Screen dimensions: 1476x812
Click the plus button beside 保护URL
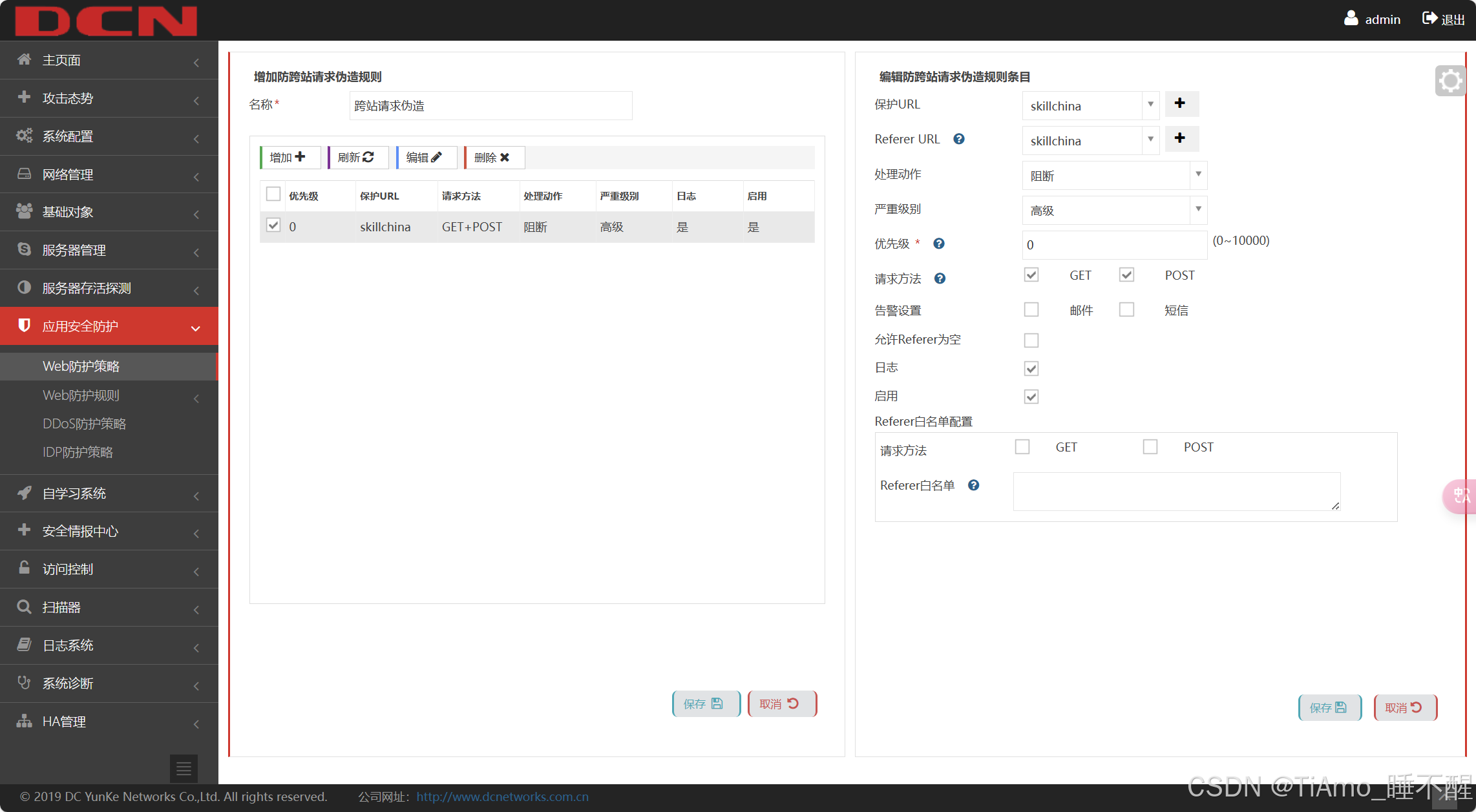click(x=1182, y=103)
